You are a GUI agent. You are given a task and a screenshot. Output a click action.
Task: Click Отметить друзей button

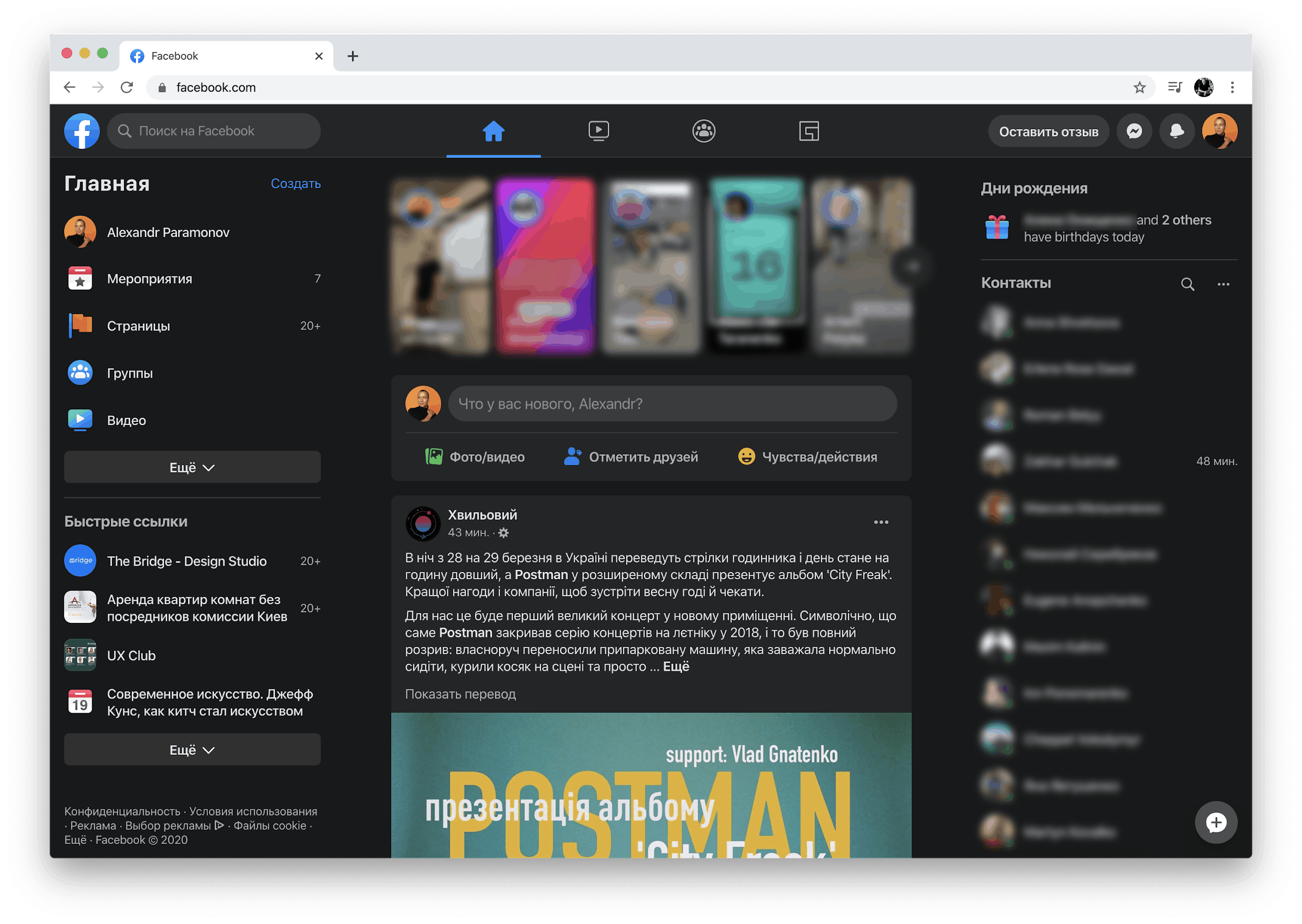pos(631,457)
